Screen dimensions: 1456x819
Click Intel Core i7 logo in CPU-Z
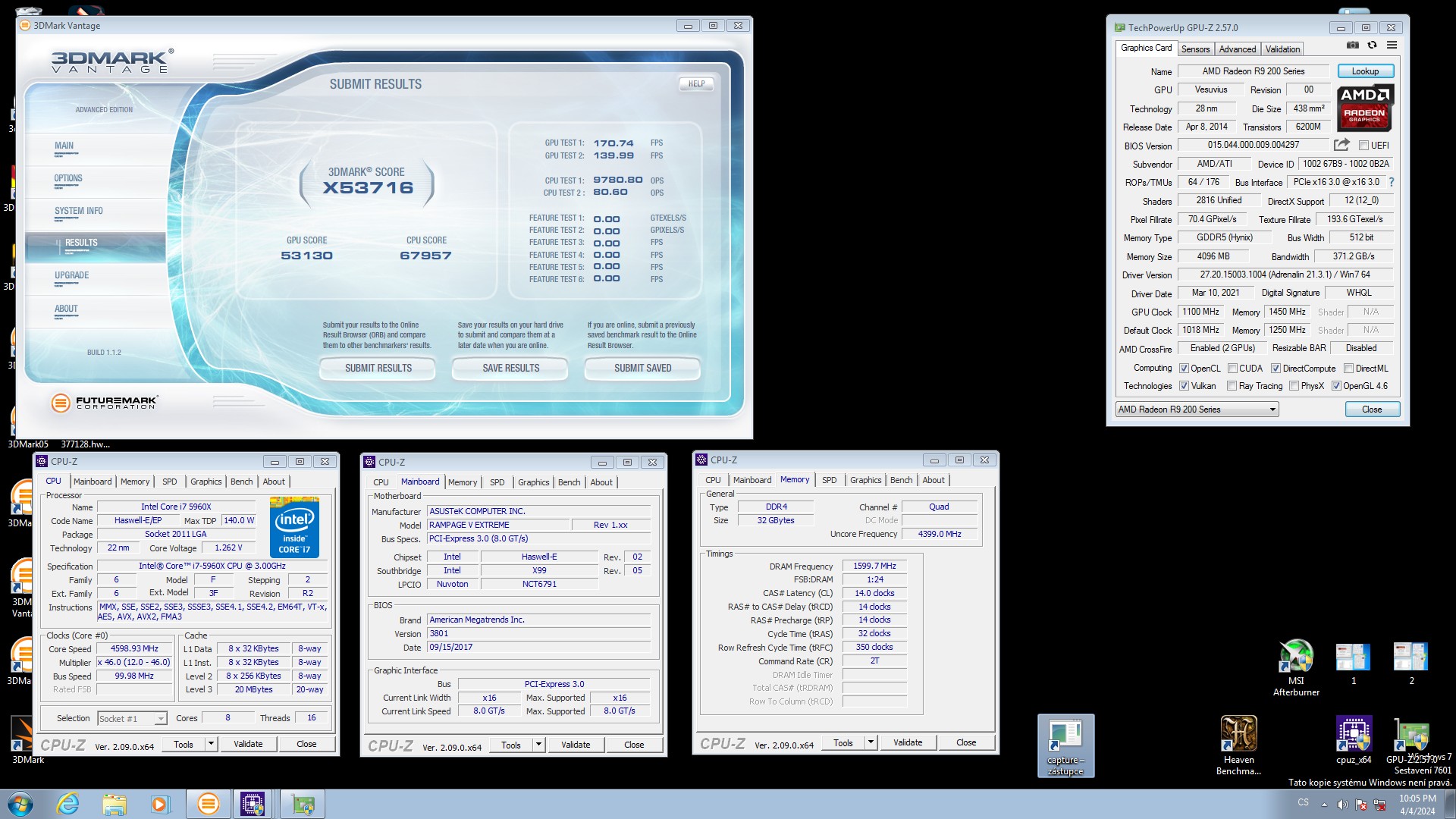click(294, 528)
